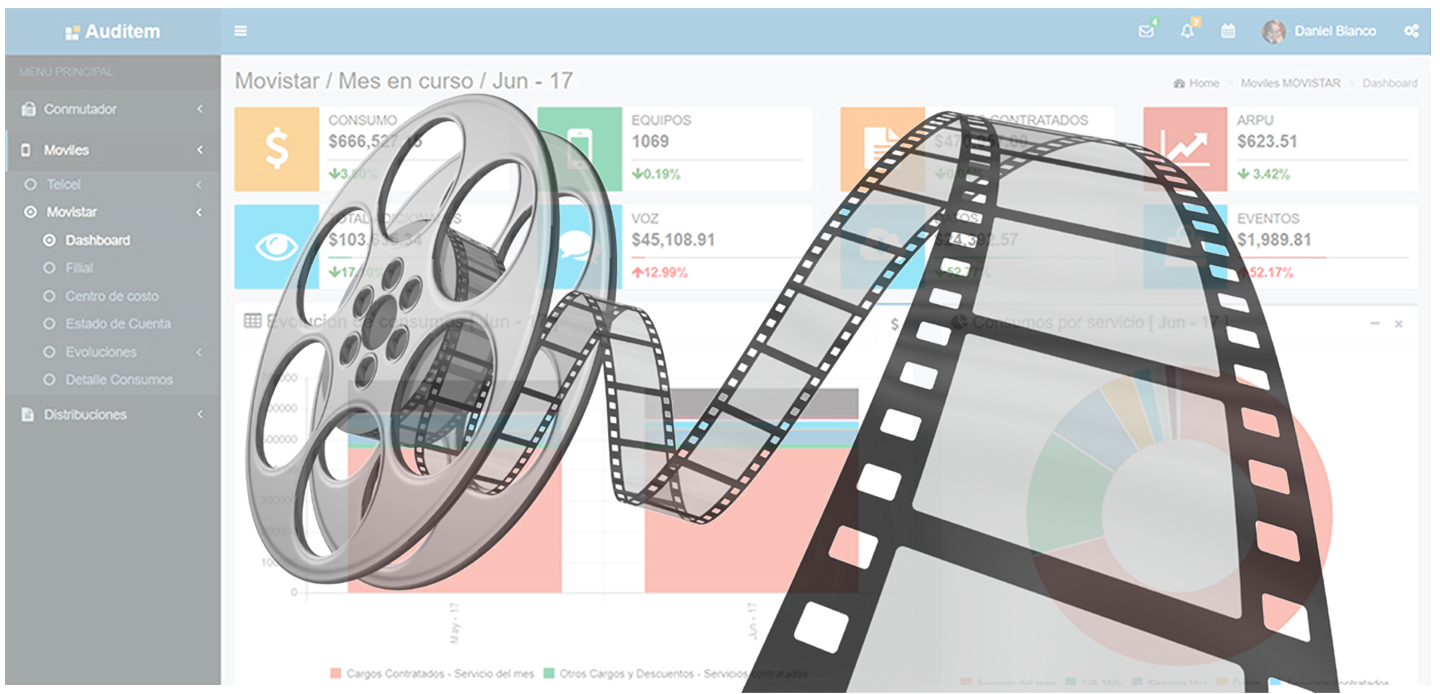The width and height of the screenshot is (1440, 694).
Task: Click the page title Movistar / Mes en curso
Action: pyautogui.click(x=404, y=81)
